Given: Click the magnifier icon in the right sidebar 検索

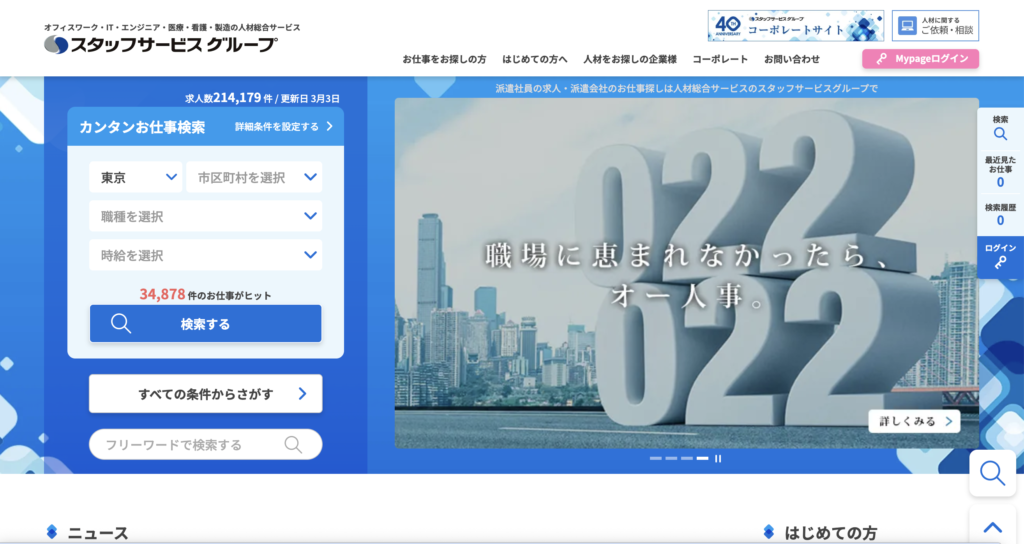Looking at the screenshot, I should 1000,134.
